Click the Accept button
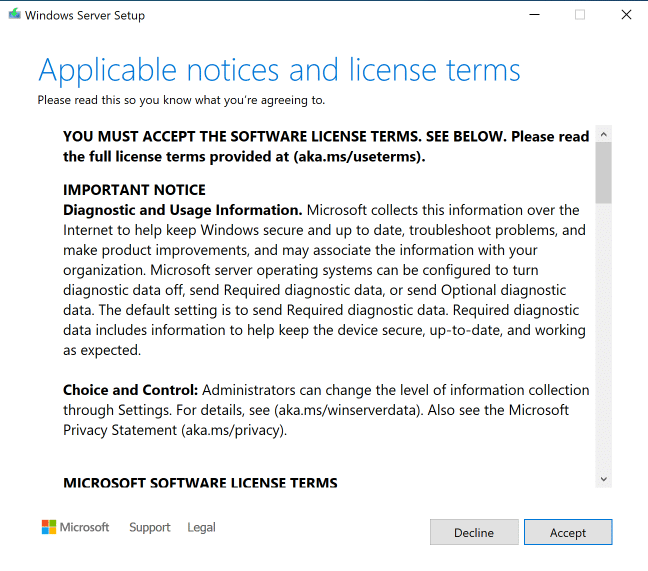648x571 pixels. pyautogui.click(x=568, y=532)
